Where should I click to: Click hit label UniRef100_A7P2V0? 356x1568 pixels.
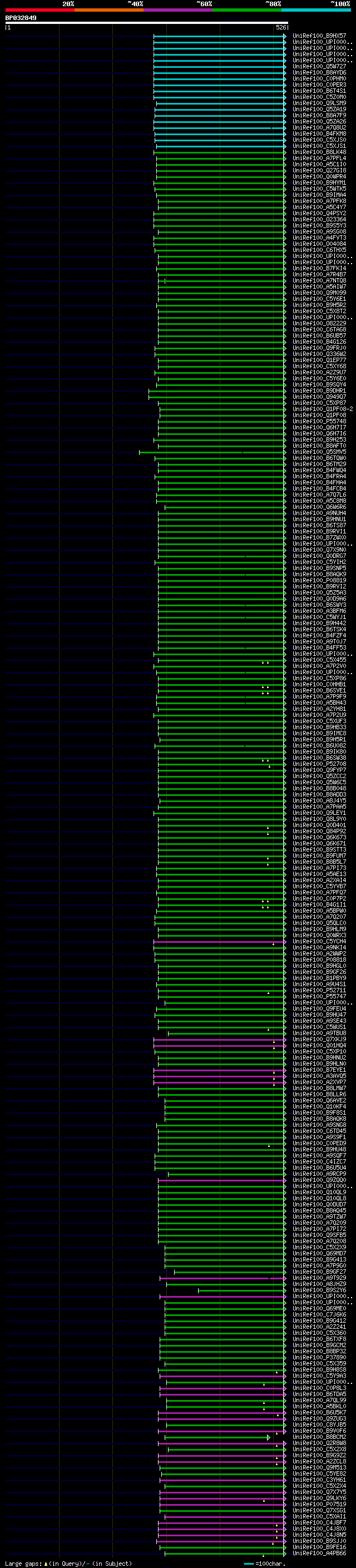pos(319,665)
